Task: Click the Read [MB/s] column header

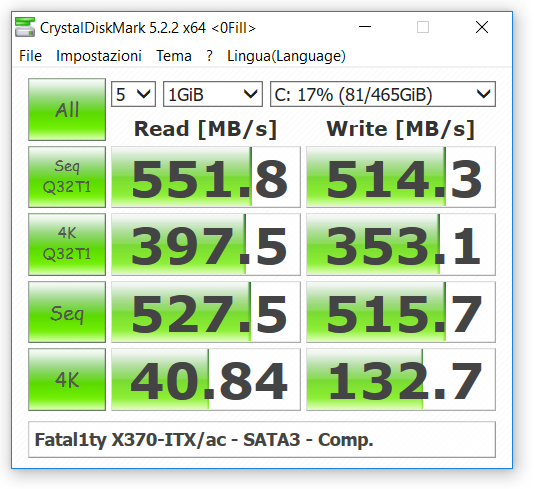Action: point(205,129)
